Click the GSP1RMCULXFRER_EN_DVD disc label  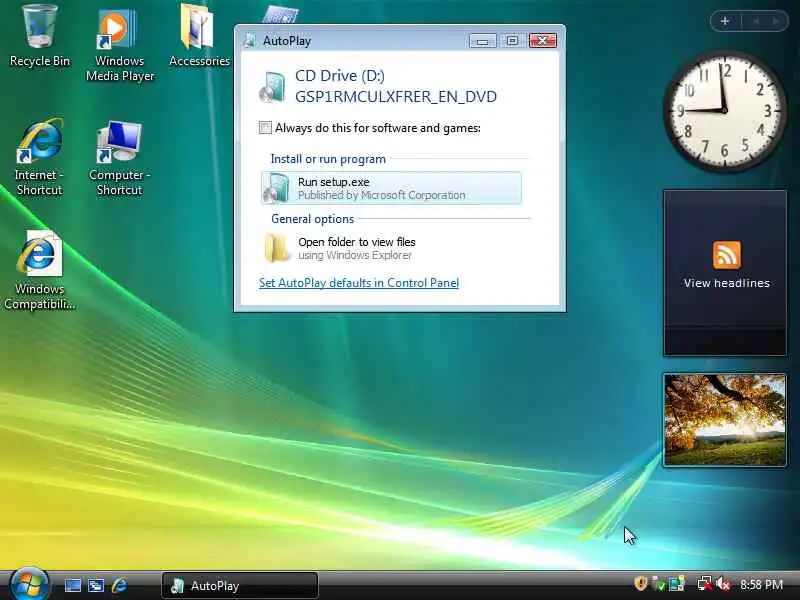396,97
